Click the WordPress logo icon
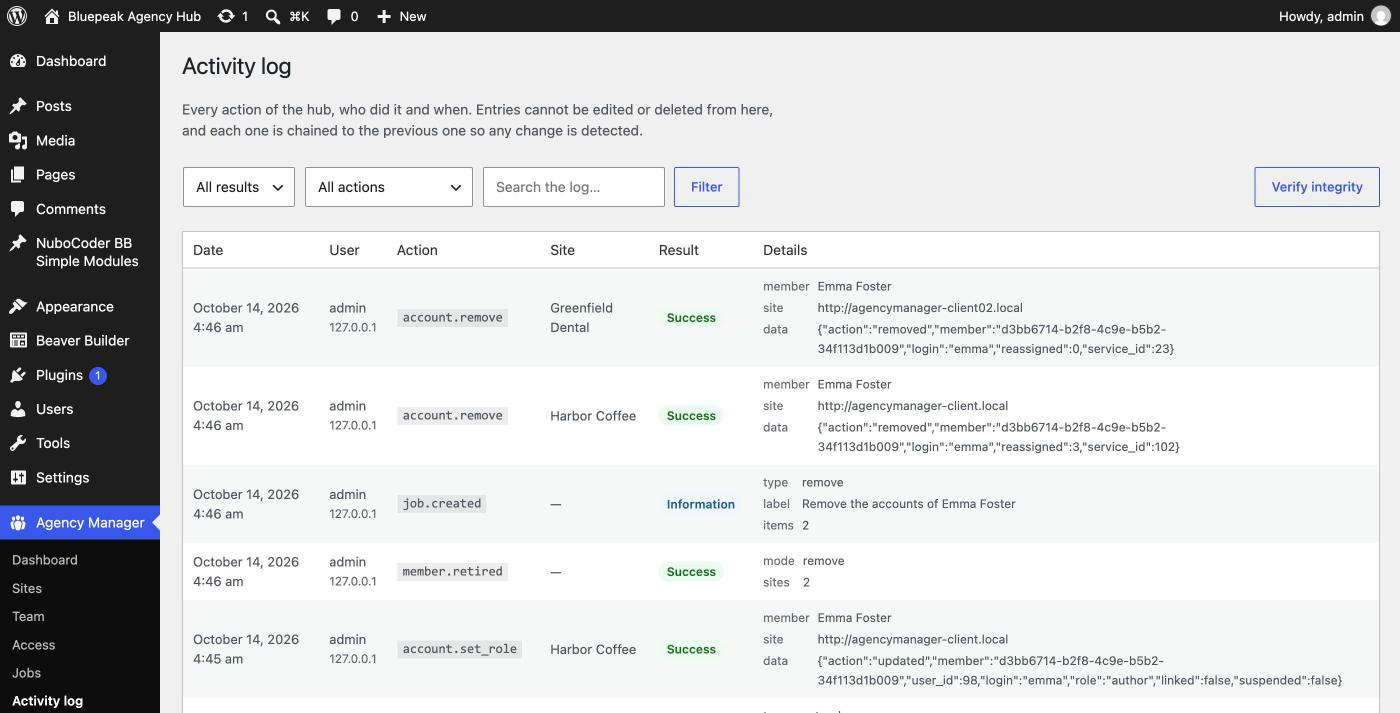The height and width of the screenshot is (713, 1400). (x=17, y=16)
